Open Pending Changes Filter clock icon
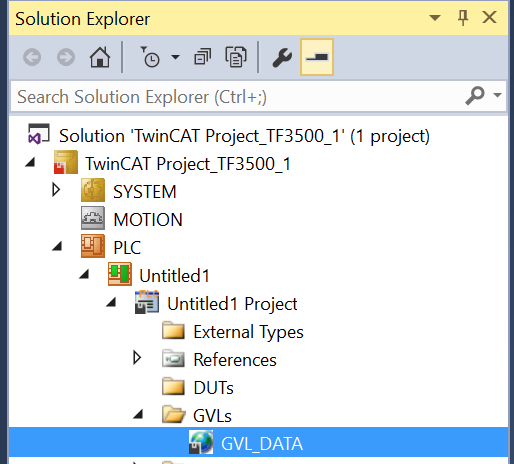The width and height of the screenshot is (514, 464). 149,57
